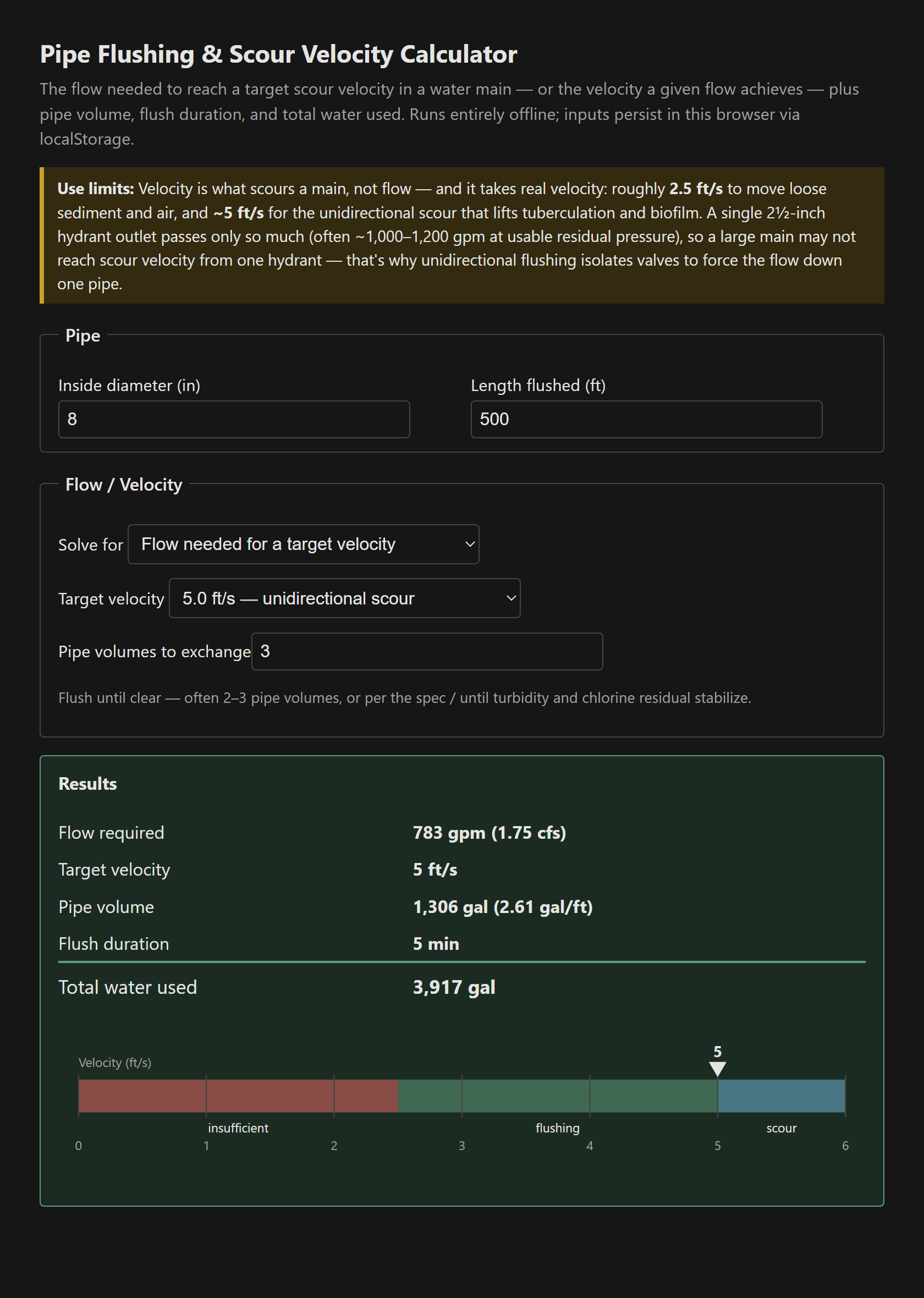The image size is (924, 1298).
Task: Click the axis tick label '0'
Action: pyautogui.click(x=79, y=1146)
